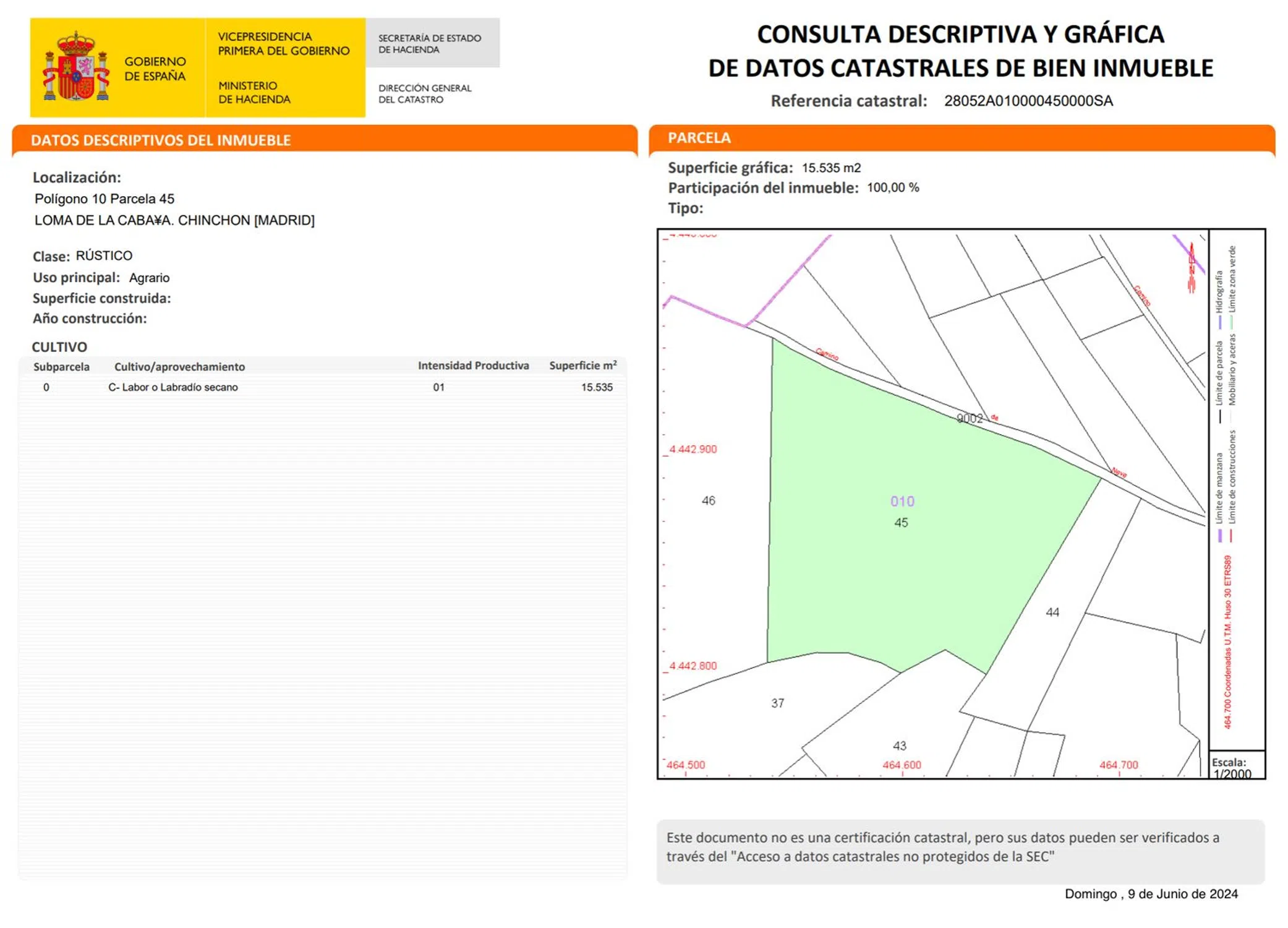The width and height of the screenshot is (1288, 928).
Task: Click date 'Domingo , 9 de Junio de 2024'
Action: pyautogui.click(x=1151, y=894)
